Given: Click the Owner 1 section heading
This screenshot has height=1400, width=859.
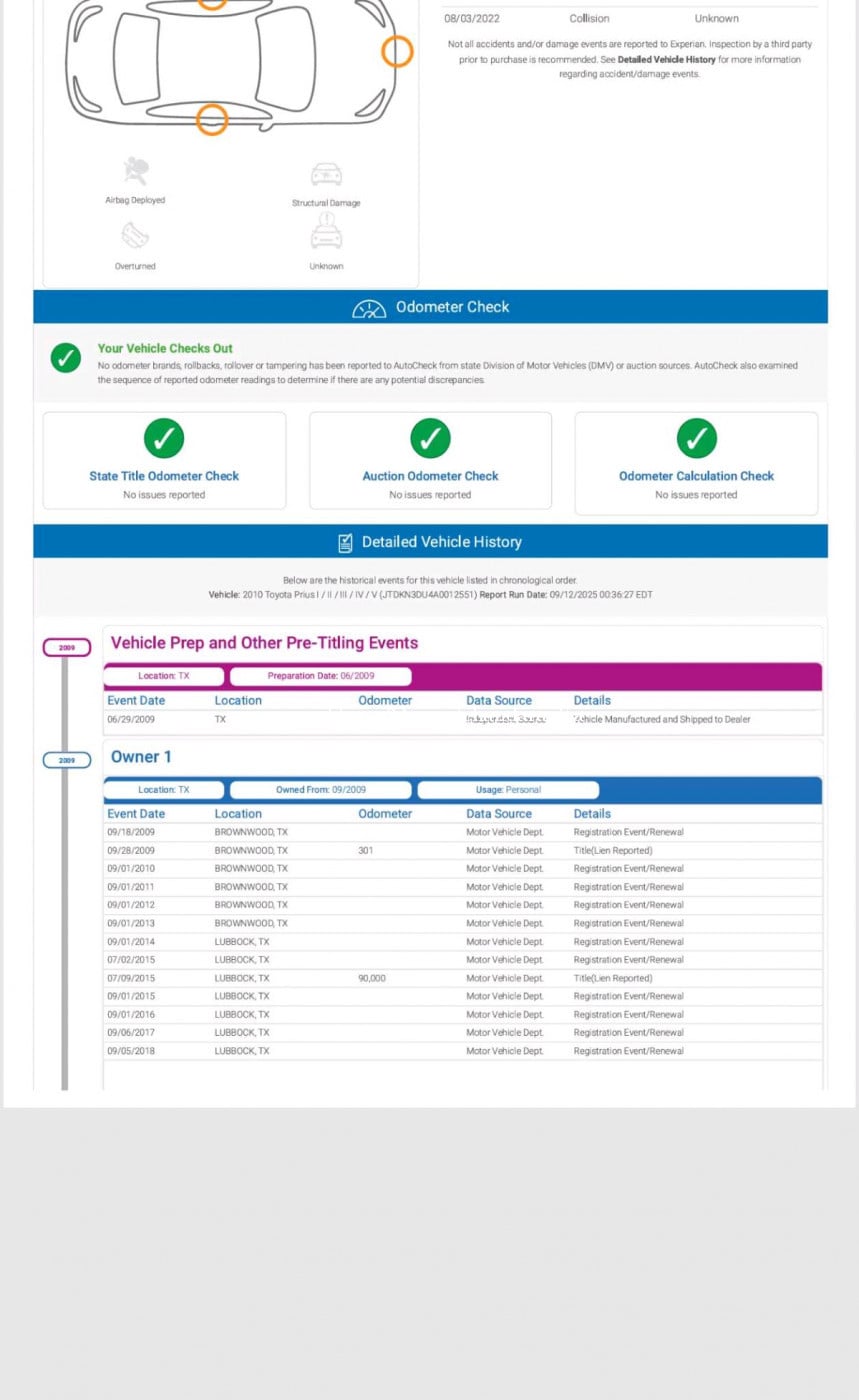Looking at the screenshot, I should coord(141,757).
